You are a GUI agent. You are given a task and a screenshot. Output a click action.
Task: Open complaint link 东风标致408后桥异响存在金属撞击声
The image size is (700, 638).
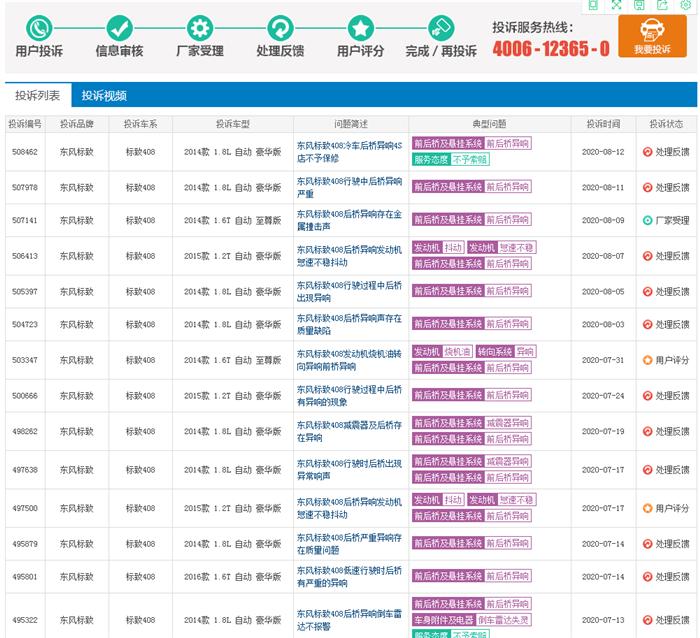(x=349, y=220)
